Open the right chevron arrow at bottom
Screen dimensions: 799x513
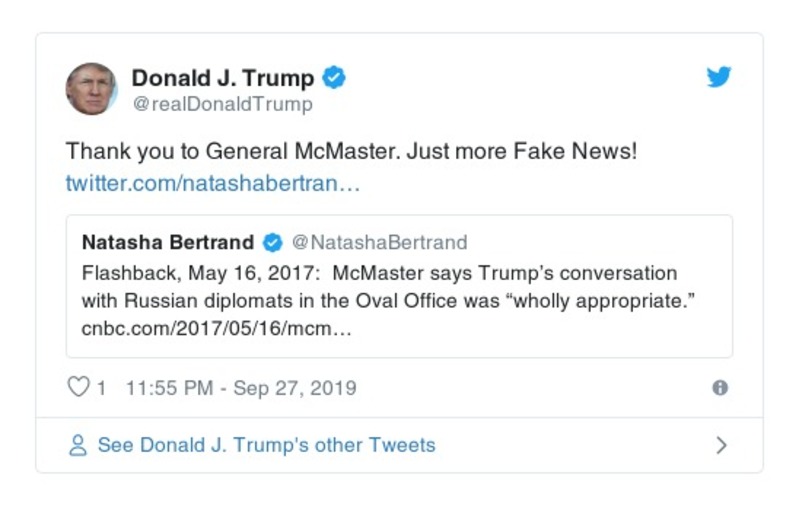tap(721, 445)
